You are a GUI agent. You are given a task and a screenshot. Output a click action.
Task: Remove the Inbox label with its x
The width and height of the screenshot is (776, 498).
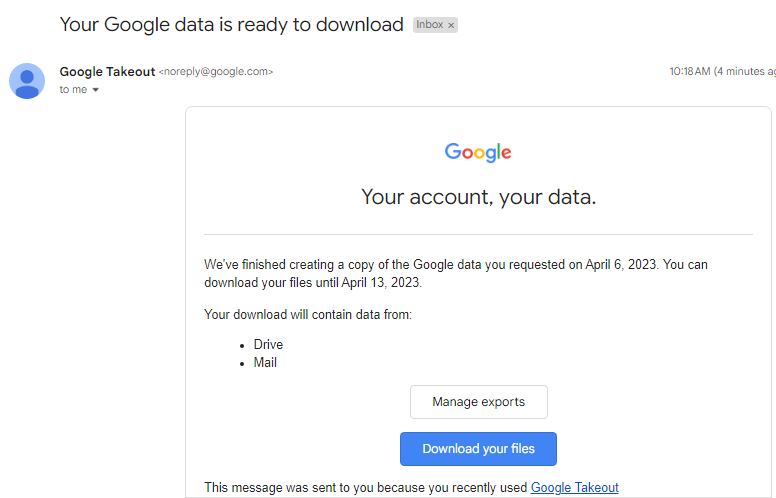[x=451, y=25]
